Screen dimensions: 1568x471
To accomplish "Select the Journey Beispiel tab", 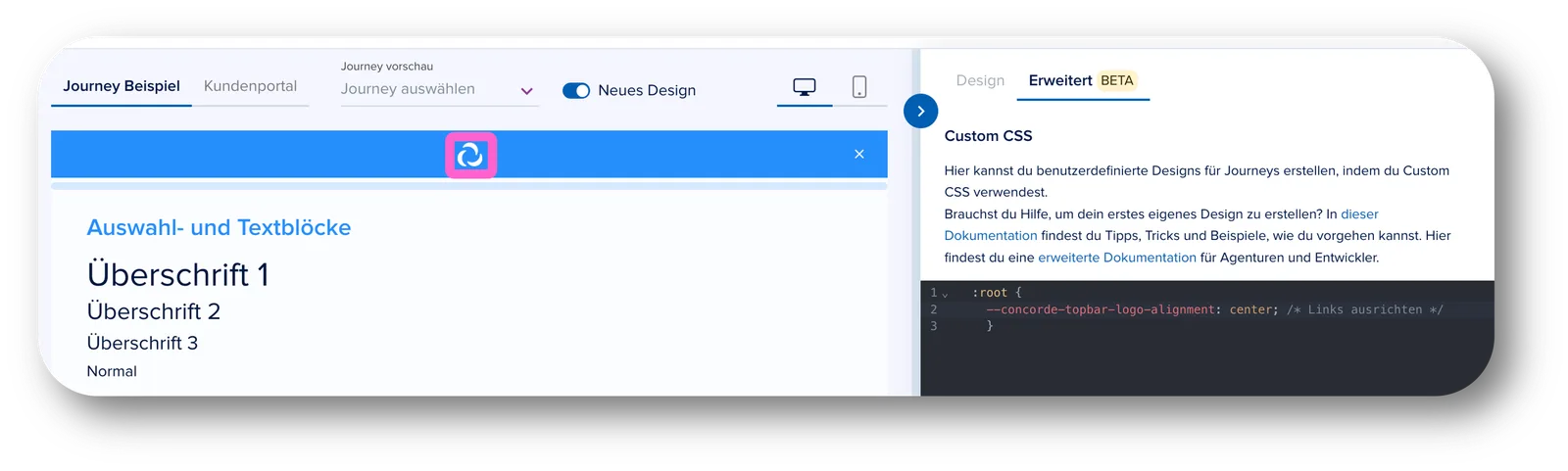I will click(122, 86).
